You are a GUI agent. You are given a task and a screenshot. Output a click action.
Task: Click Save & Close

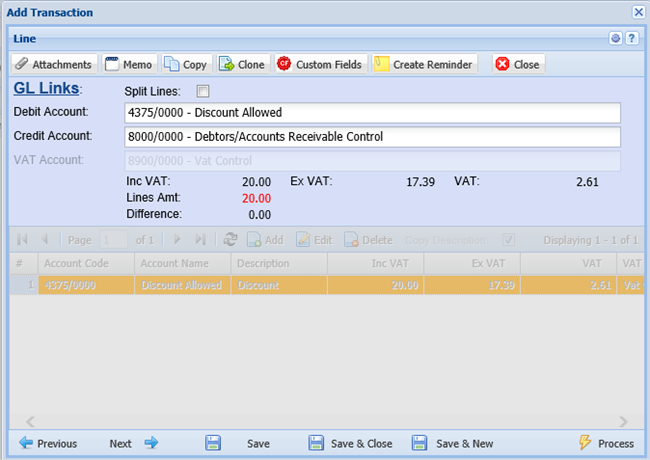coord(351,443)
